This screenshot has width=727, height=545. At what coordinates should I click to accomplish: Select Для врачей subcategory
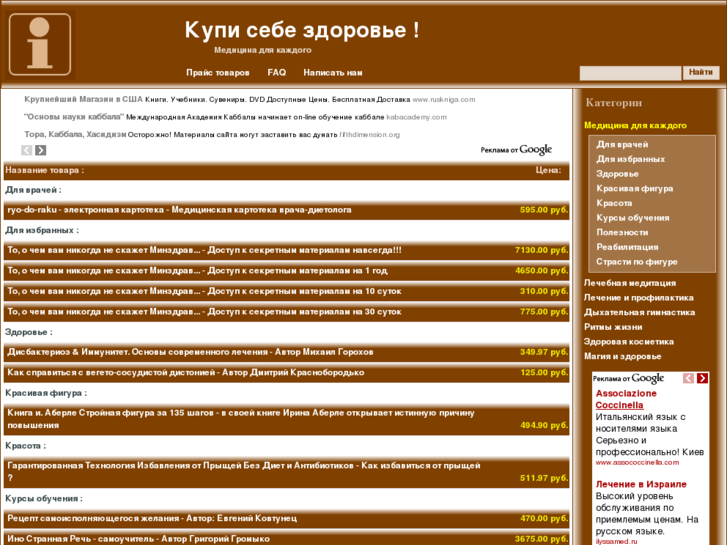(622, 145)
